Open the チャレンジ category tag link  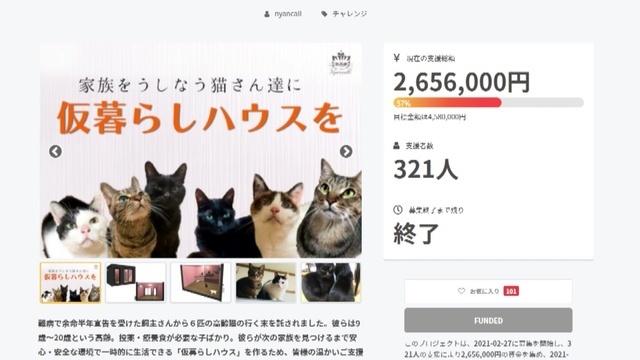pyautogui.click(x=349, y=14)
